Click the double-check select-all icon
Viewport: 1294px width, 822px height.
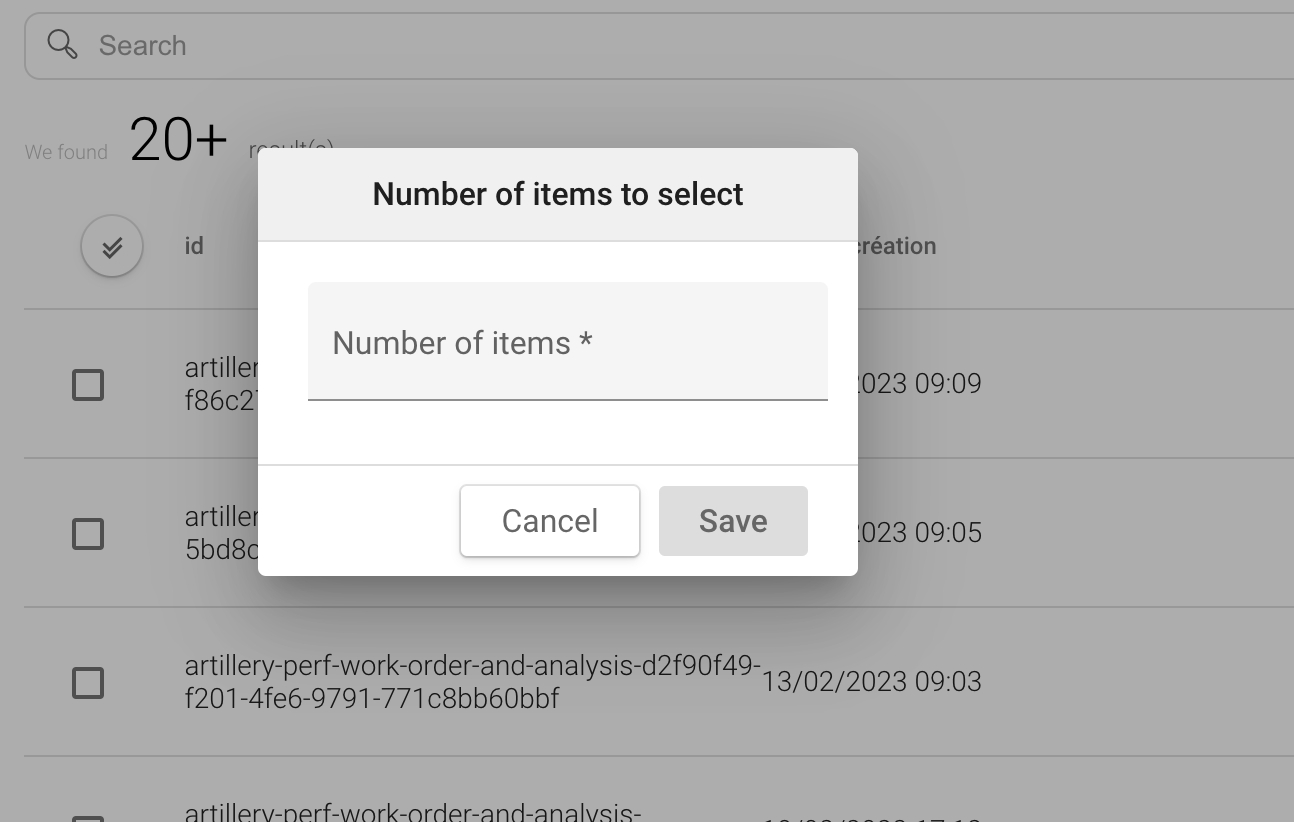[112, 246]
